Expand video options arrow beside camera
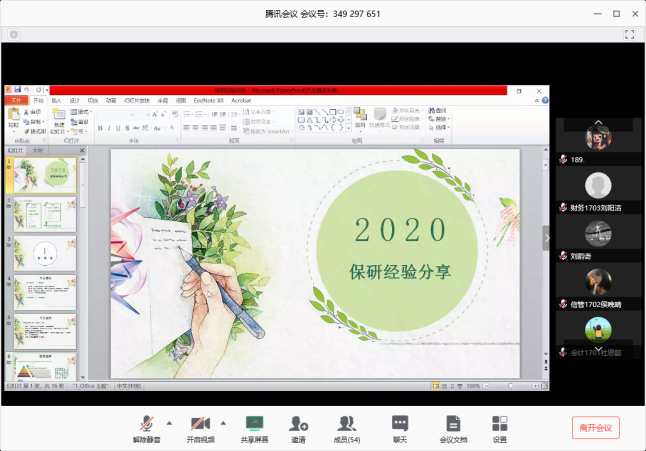The image size is (646, 451). [x=222, y=422]
